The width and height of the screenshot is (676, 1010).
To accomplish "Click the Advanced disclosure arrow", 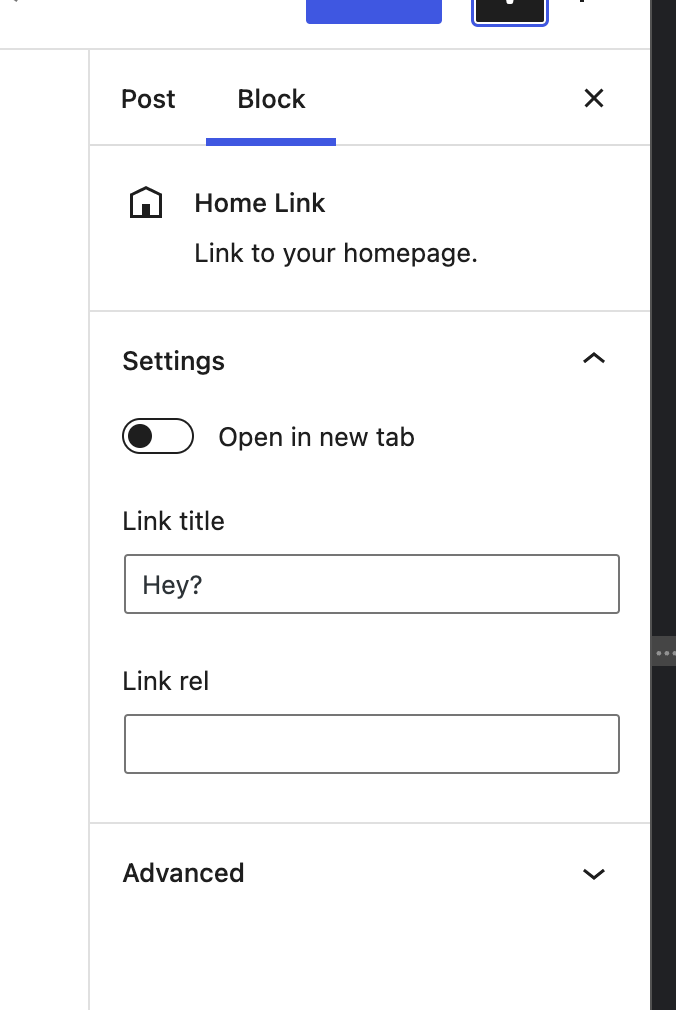I will (x=594, y=873).
